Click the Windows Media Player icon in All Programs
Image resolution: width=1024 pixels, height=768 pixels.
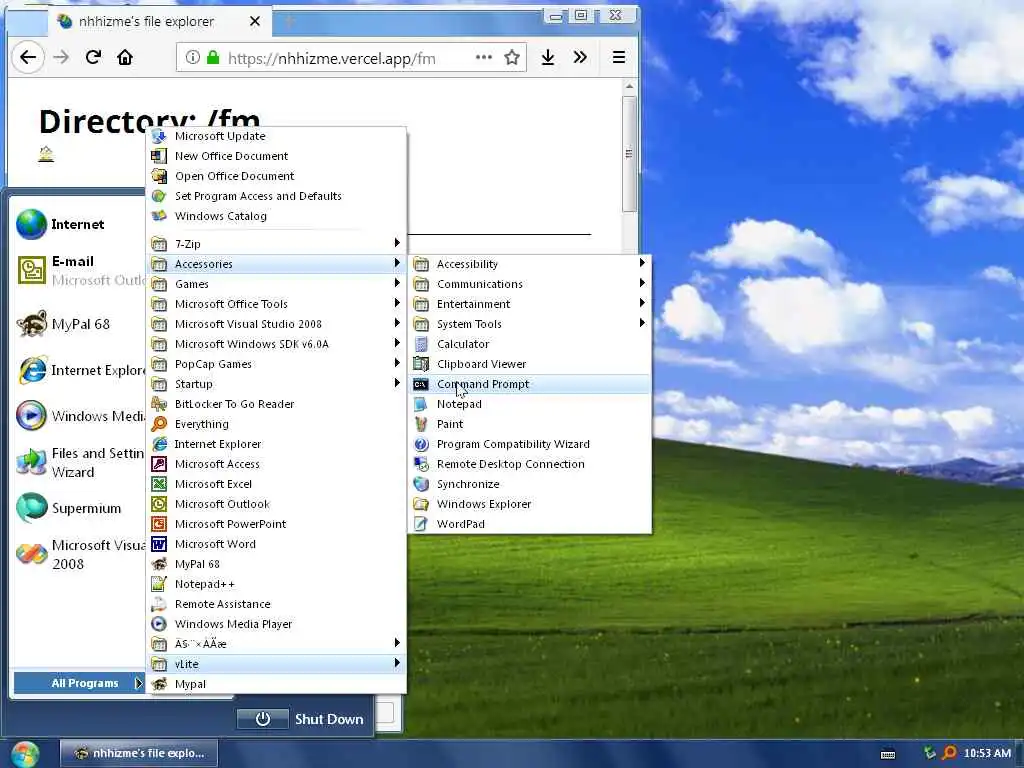tap(159, 624)
